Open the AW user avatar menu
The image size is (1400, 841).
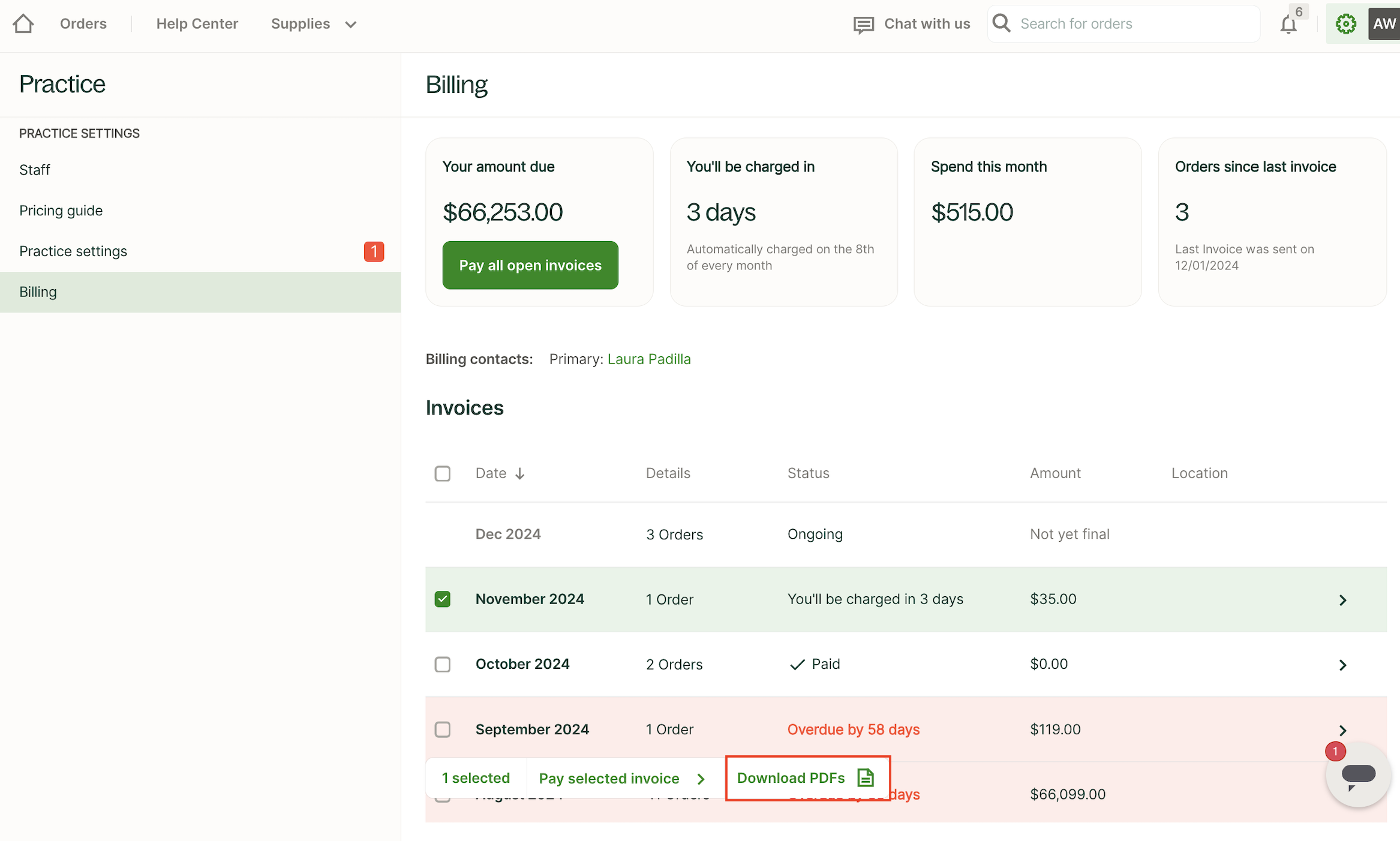1383,24
